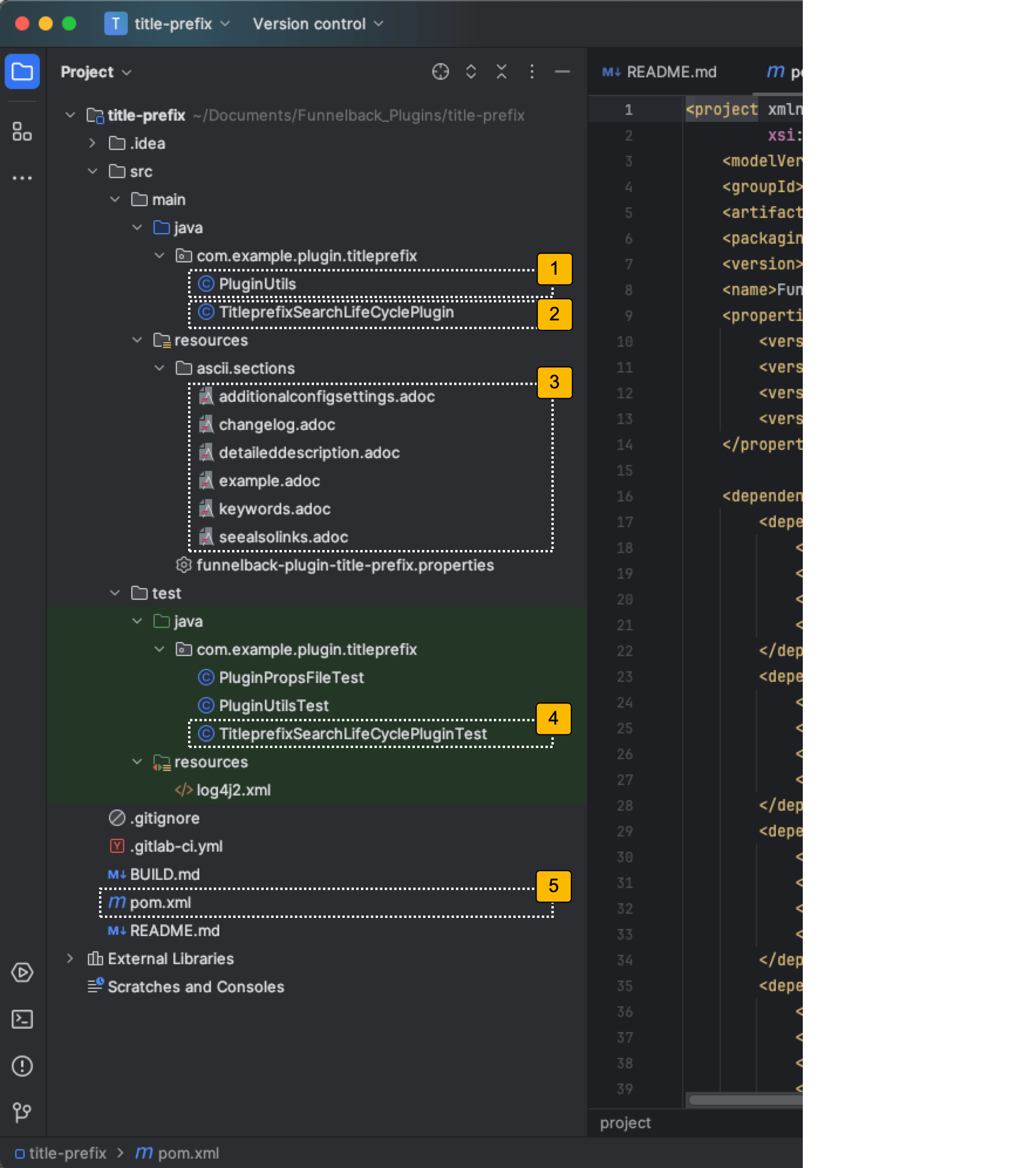Viewport: 1036px width, 1168px height.
Task: Open the Run tool window
Action: (x=22, y=972)
